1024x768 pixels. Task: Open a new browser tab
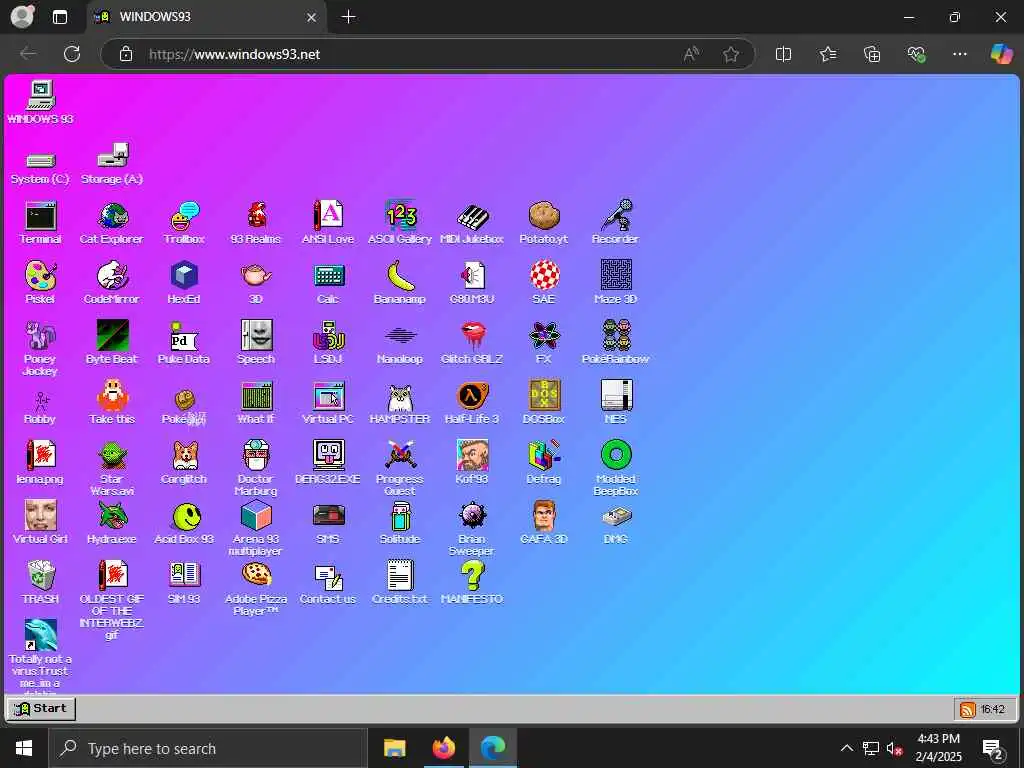pos(349,17)
